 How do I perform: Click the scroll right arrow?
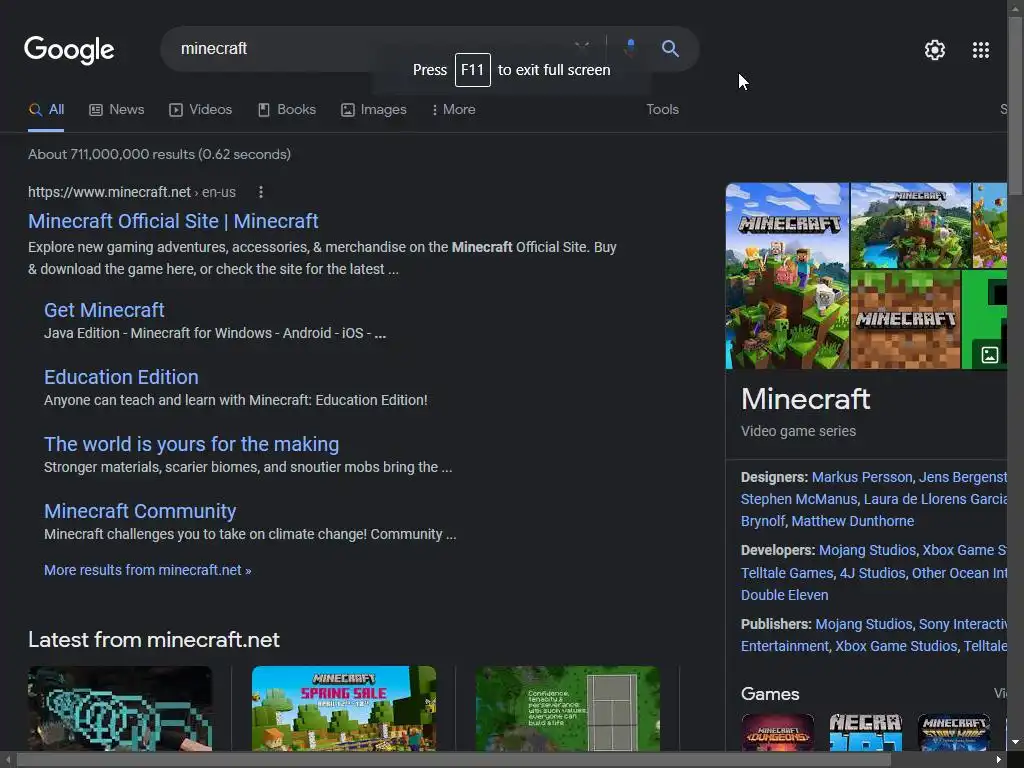[999, 760]
